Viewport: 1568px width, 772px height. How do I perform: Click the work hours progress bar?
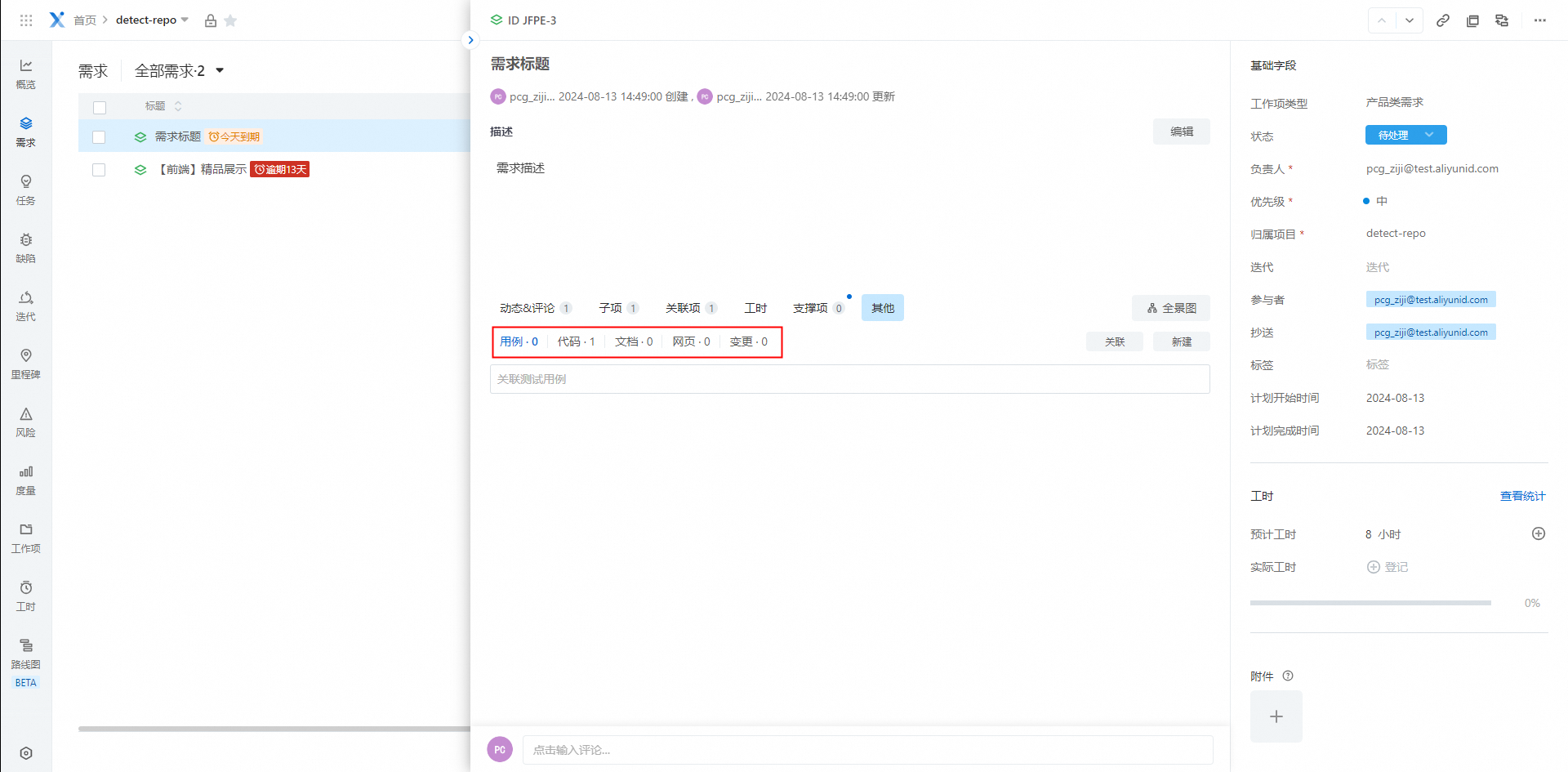(1370, 603)
